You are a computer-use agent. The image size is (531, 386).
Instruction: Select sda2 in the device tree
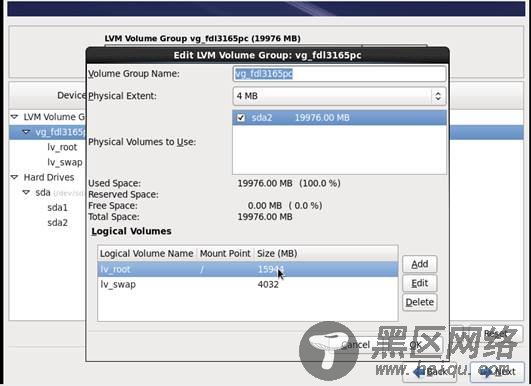tap(58, 223)
